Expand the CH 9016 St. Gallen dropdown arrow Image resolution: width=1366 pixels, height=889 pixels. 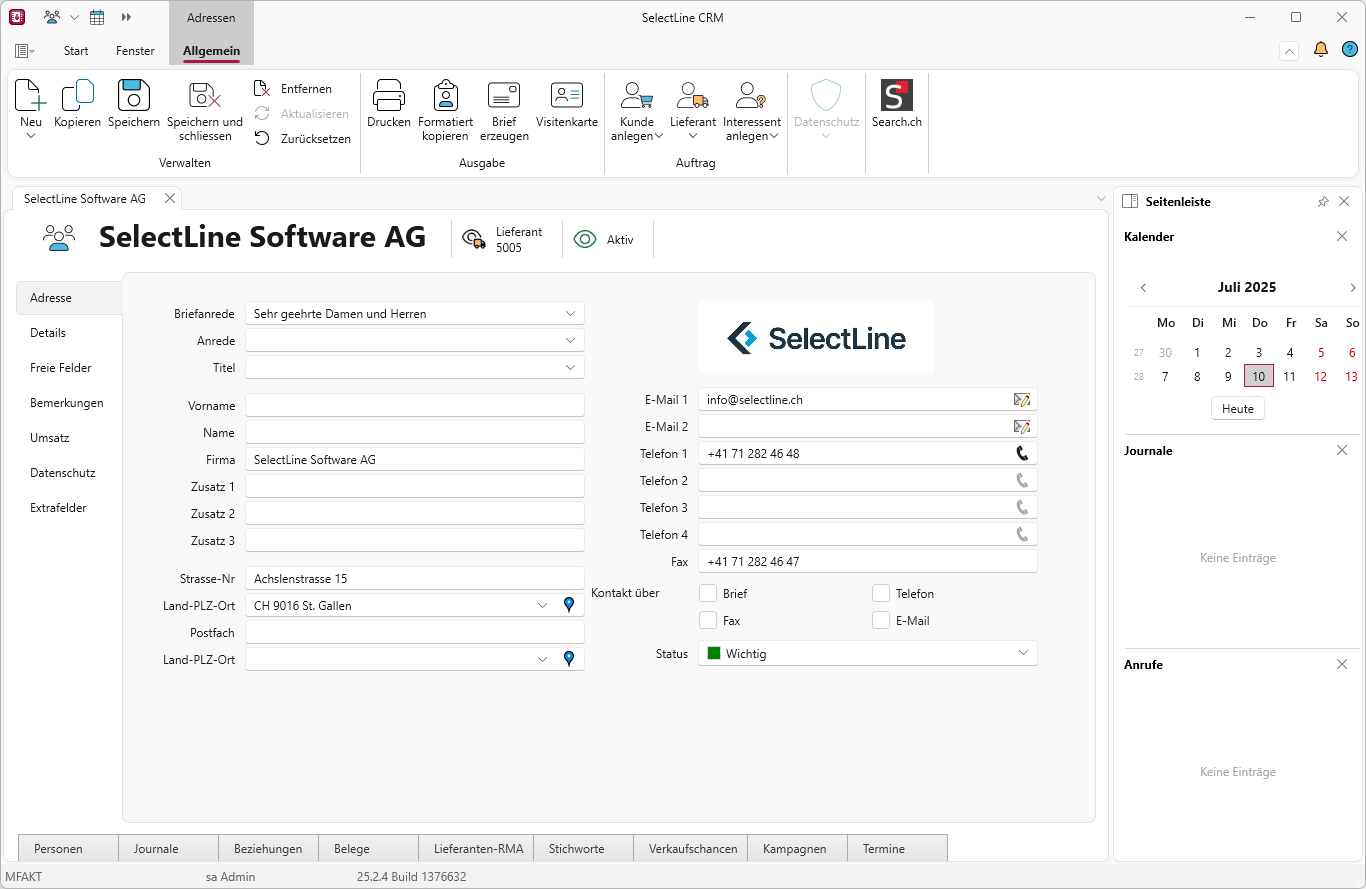tap(542, 605)
